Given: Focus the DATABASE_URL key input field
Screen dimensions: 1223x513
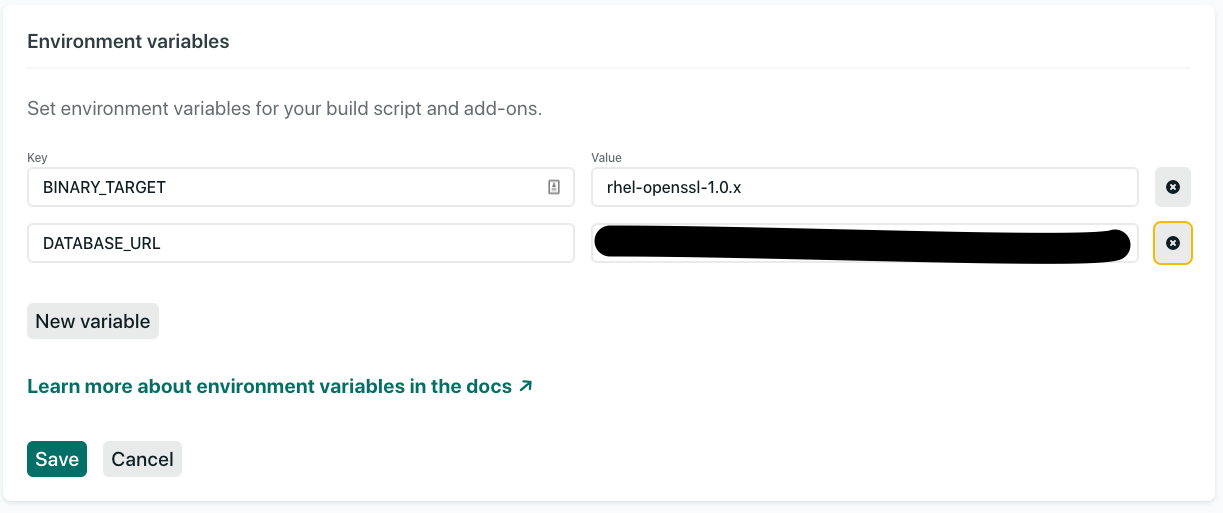Looking at the screenshot, I should (x=300, y=243).
